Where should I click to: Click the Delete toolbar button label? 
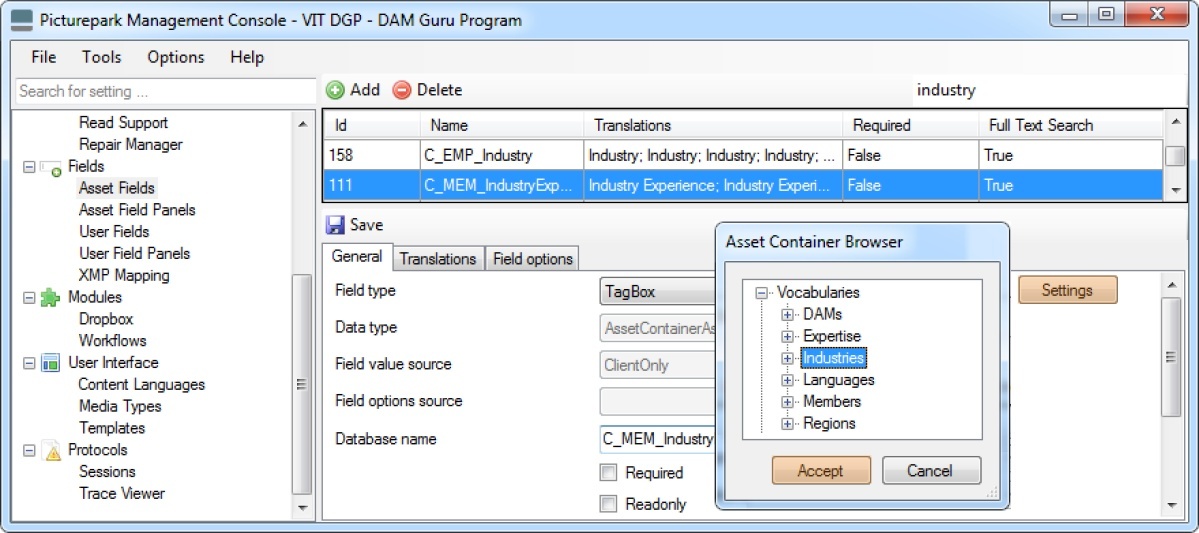(x=440, y=90)
